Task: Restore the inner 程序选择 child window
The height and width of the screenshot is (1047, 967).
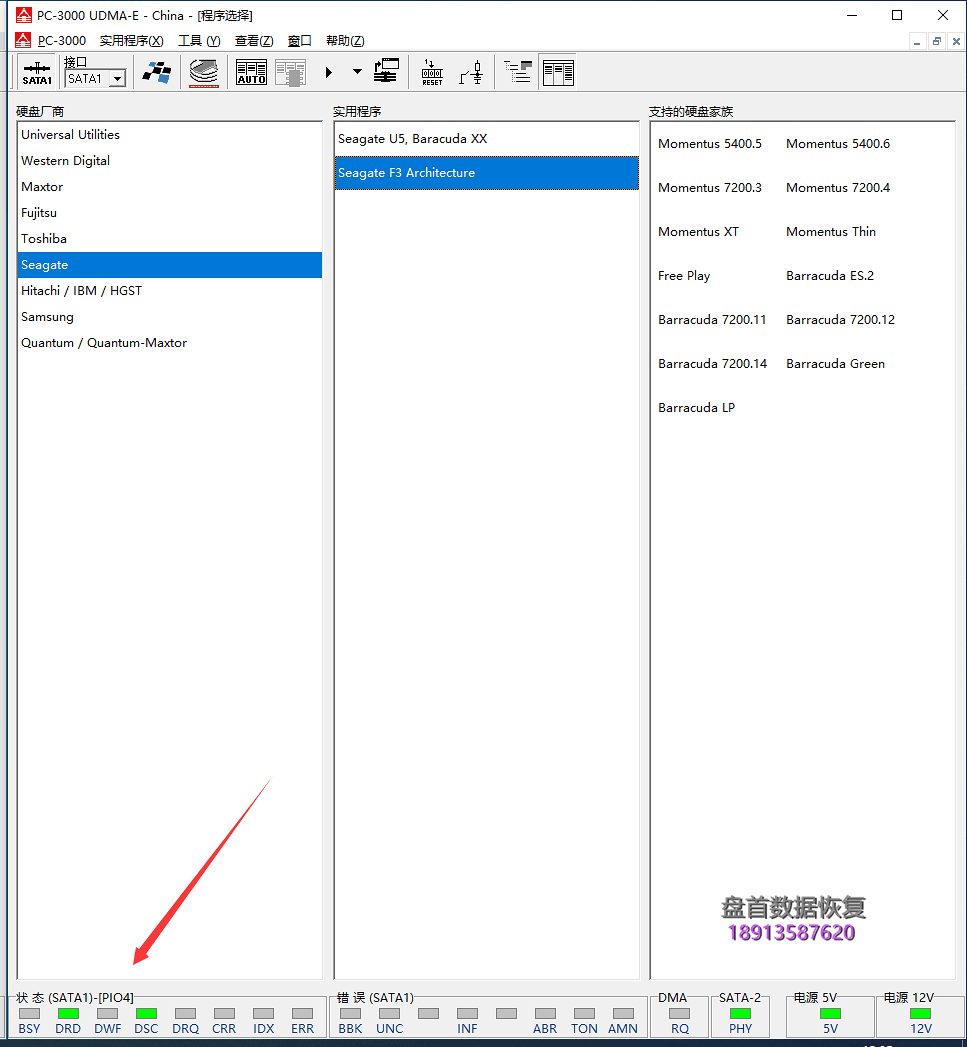Action: point(937,41)
